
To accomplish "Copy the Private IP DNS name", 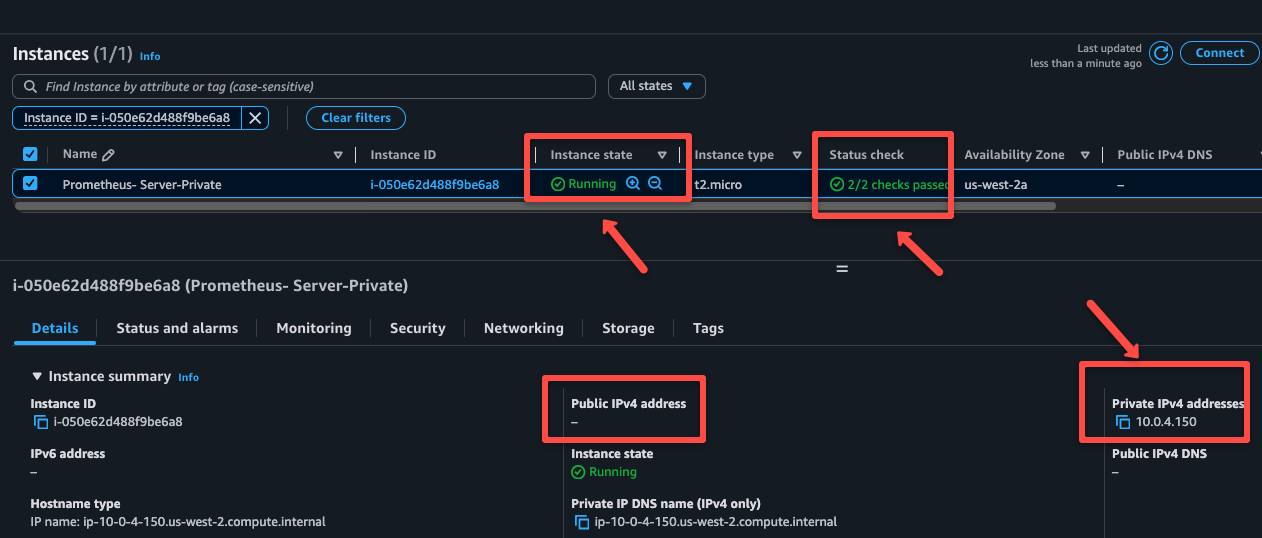I will tap(582, 522).
